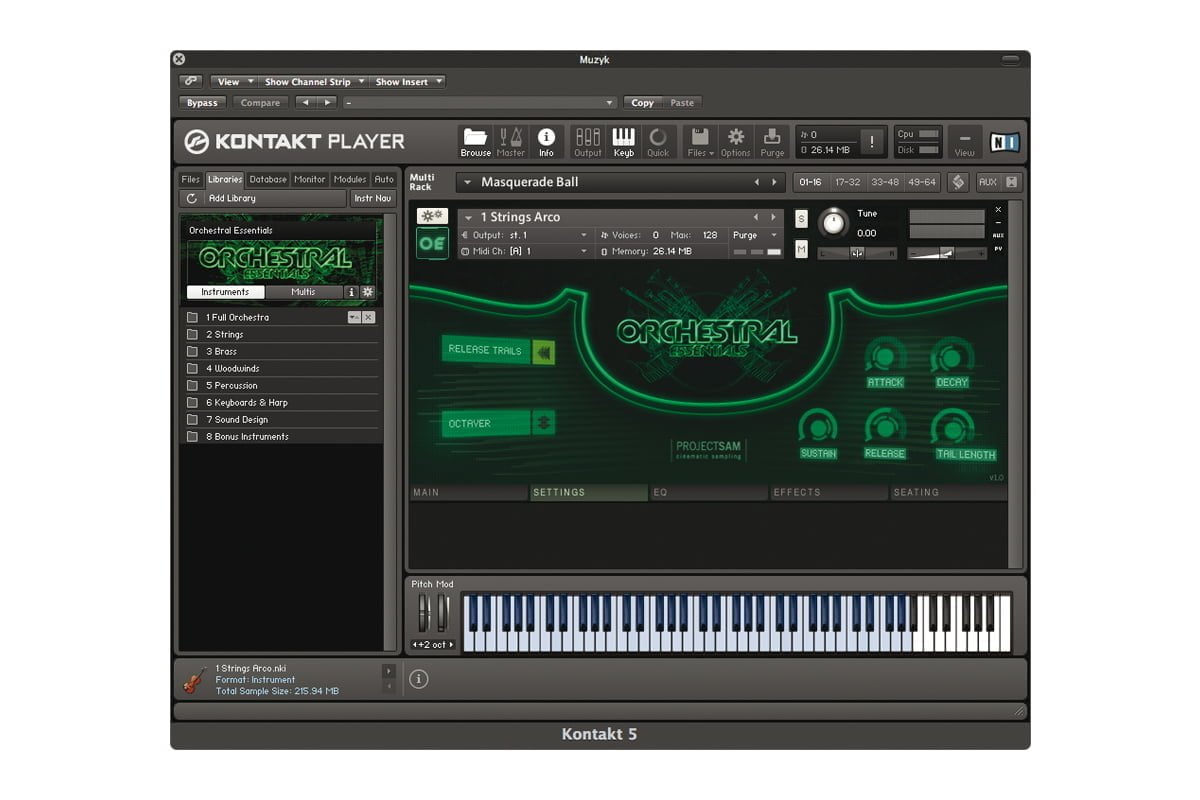Switch to the Modules tab
The height and width of the screenshot is (800, 1200).
[350, 179]
